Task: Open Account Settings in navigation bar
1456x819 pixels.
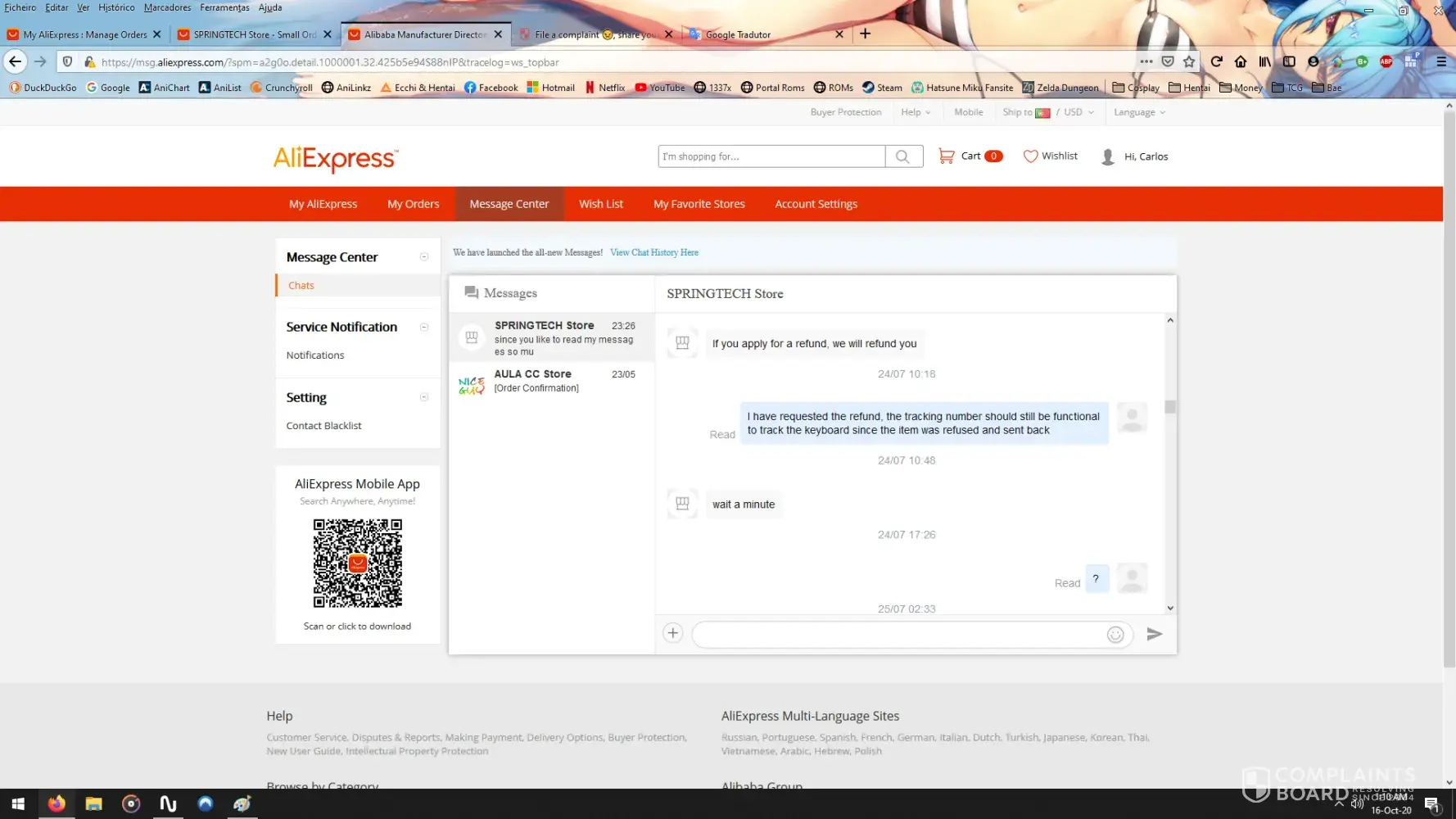Action: [816, 204]
